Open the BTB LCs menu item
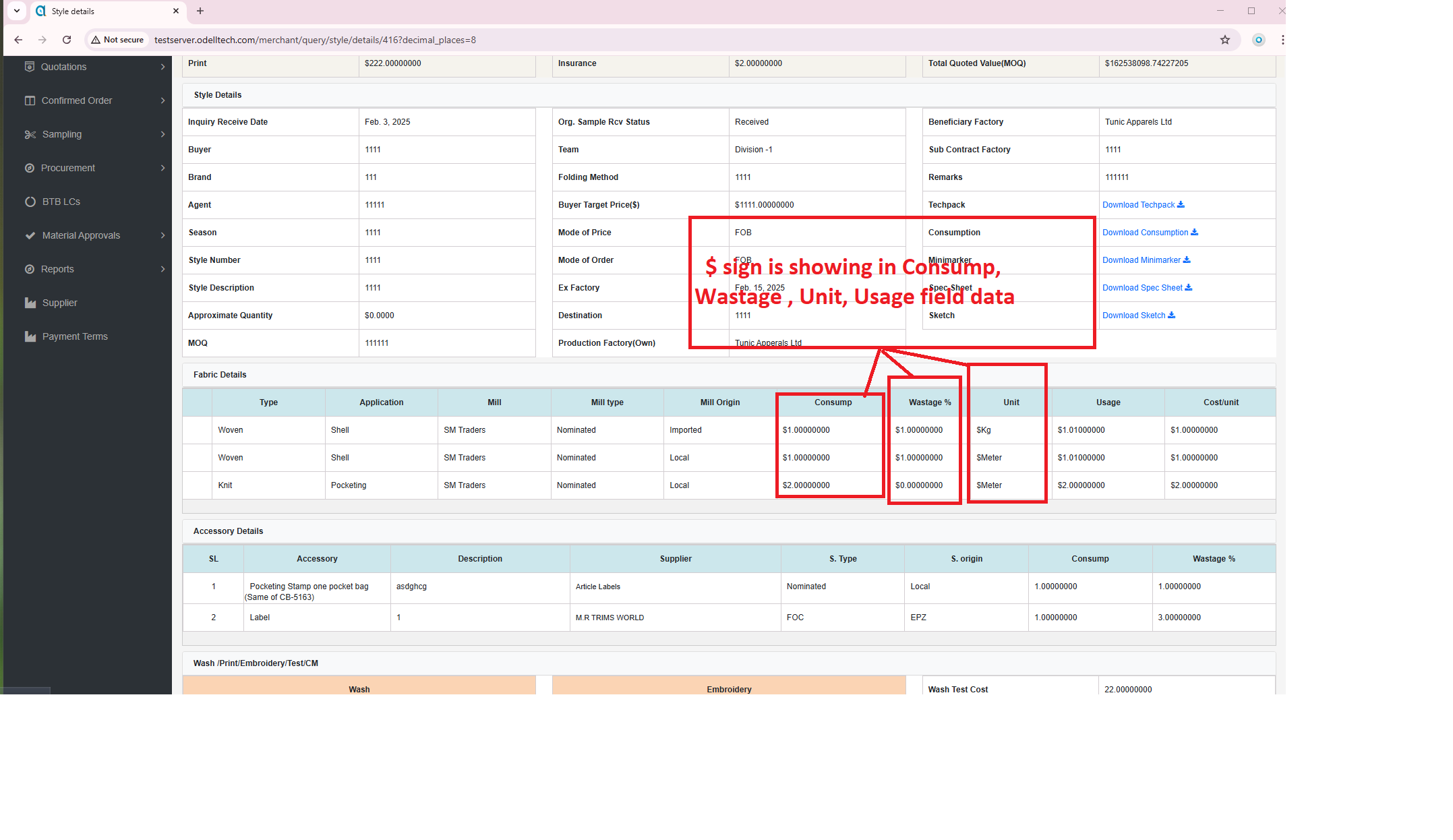Image resolution: width=1453 pixels, height=840 pixels. click(x=88, y=202)
